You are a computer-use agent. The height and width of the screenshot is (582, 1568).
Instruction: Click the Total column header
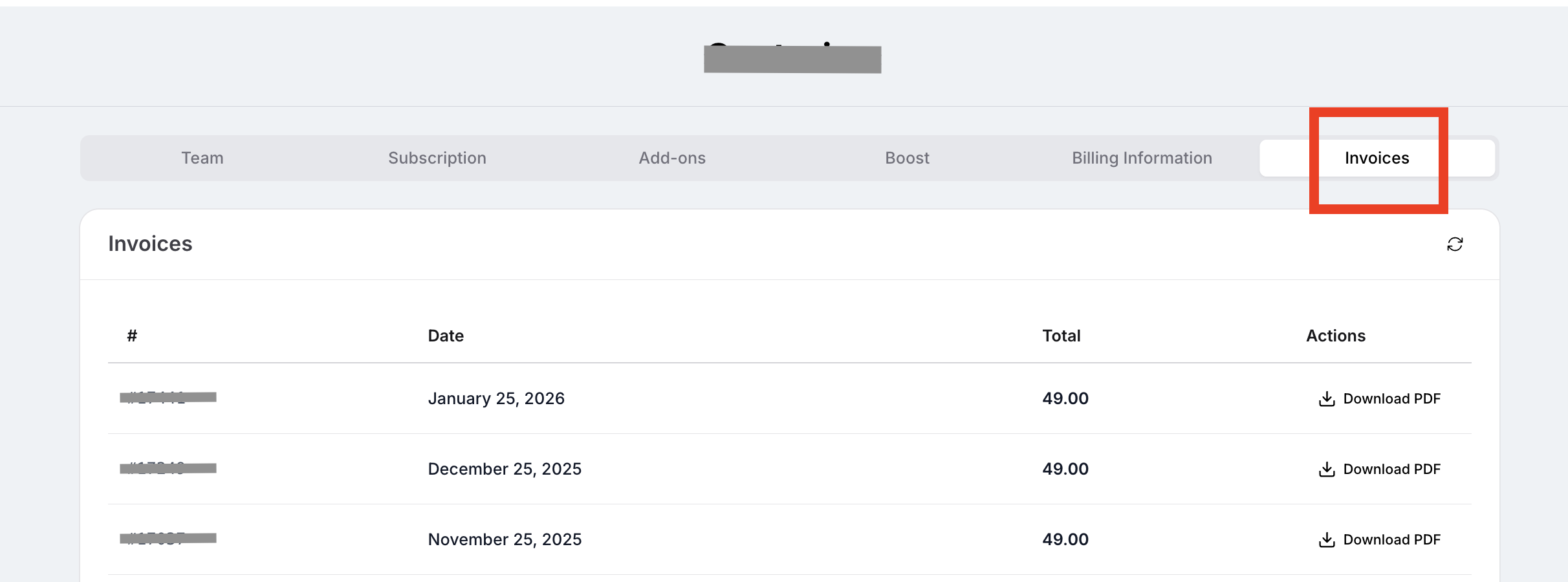[1061, 336]
